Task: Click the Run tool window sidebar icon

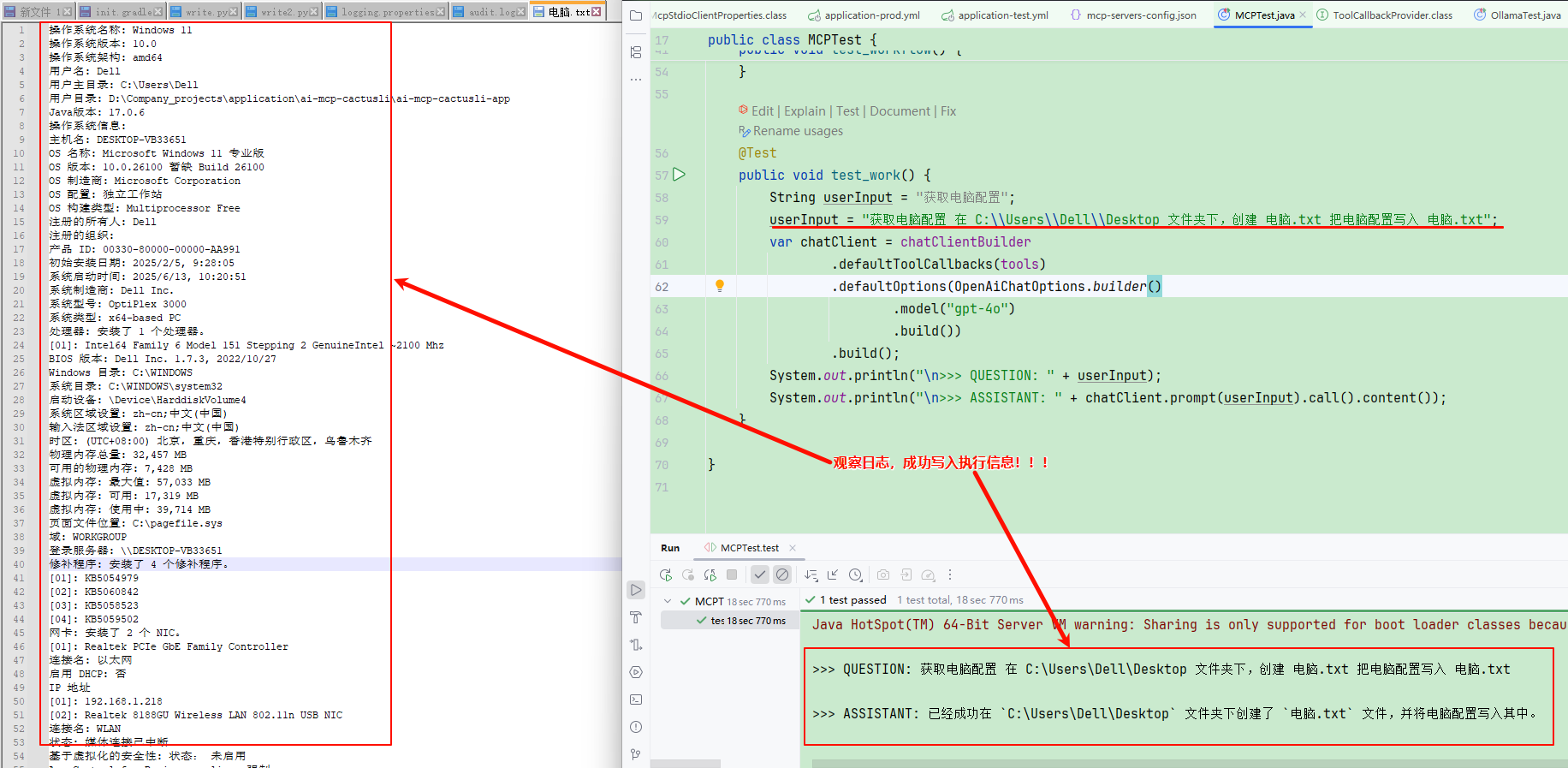Action: [x=636, y=590]
